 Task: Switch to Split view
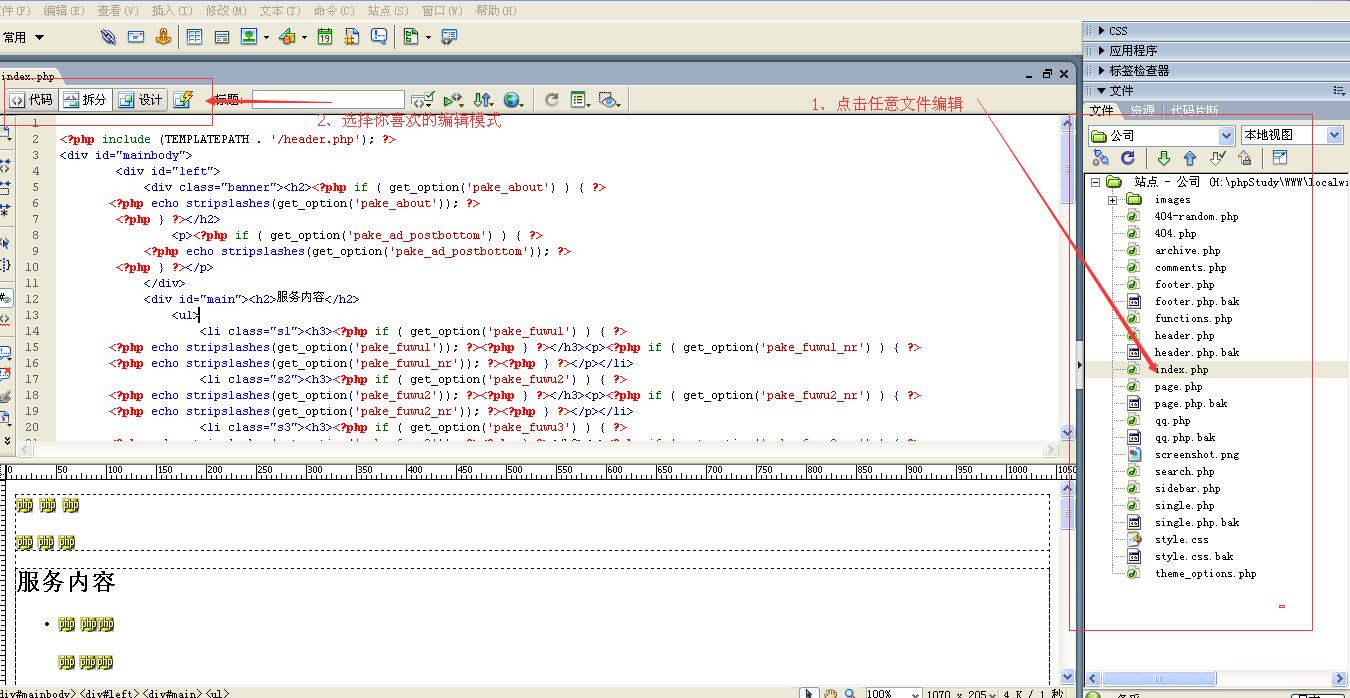[85, 99]
